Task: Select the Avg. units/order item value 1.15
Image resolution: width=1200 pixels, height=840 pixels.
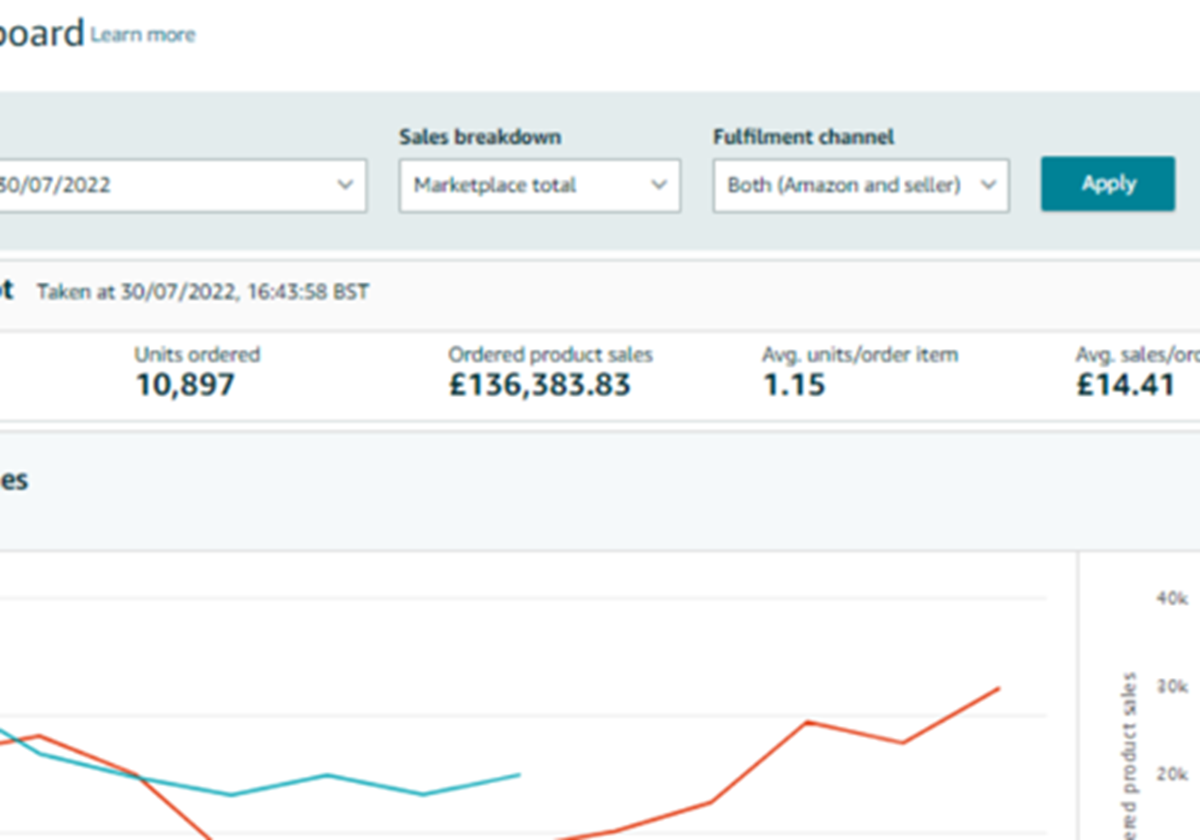Action: point(794,384)
